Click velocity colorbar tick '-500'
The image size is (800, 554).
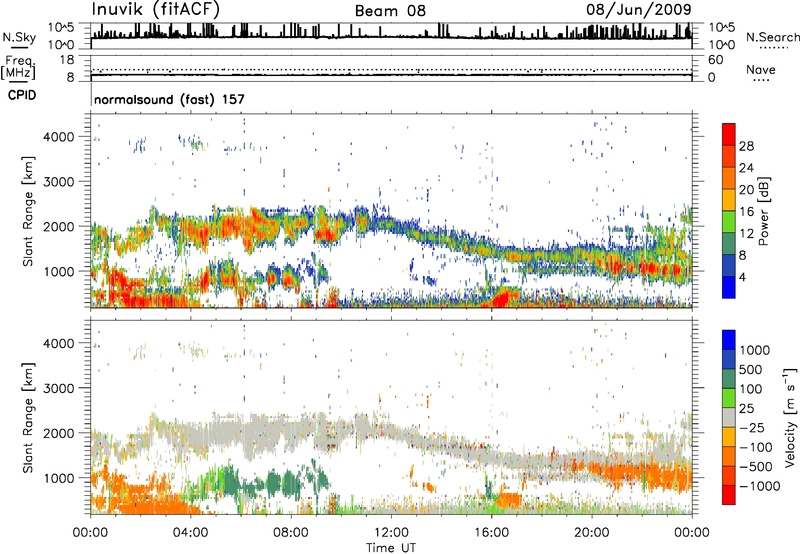[x=756, y=466]
